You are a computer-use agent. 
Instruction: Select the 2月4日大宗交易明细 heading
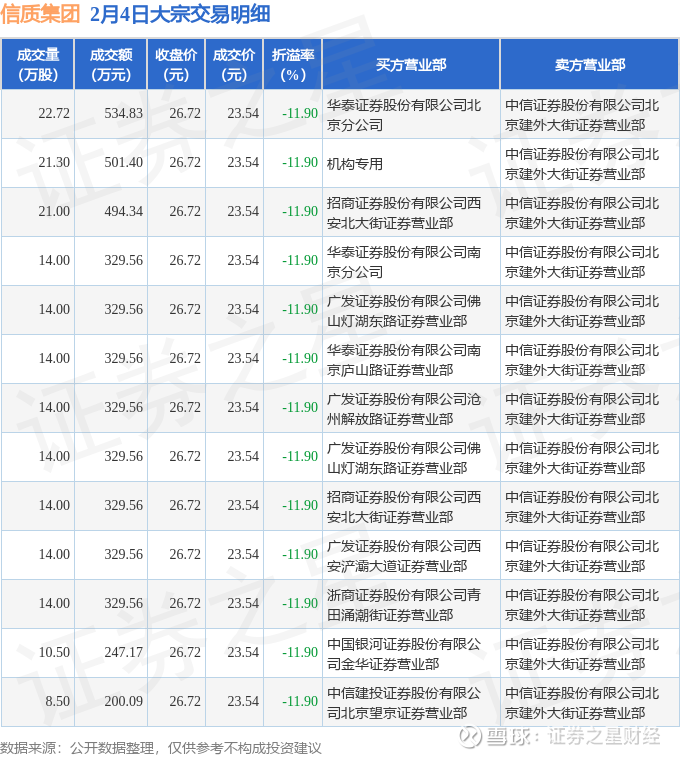click(x=180, y=14)
